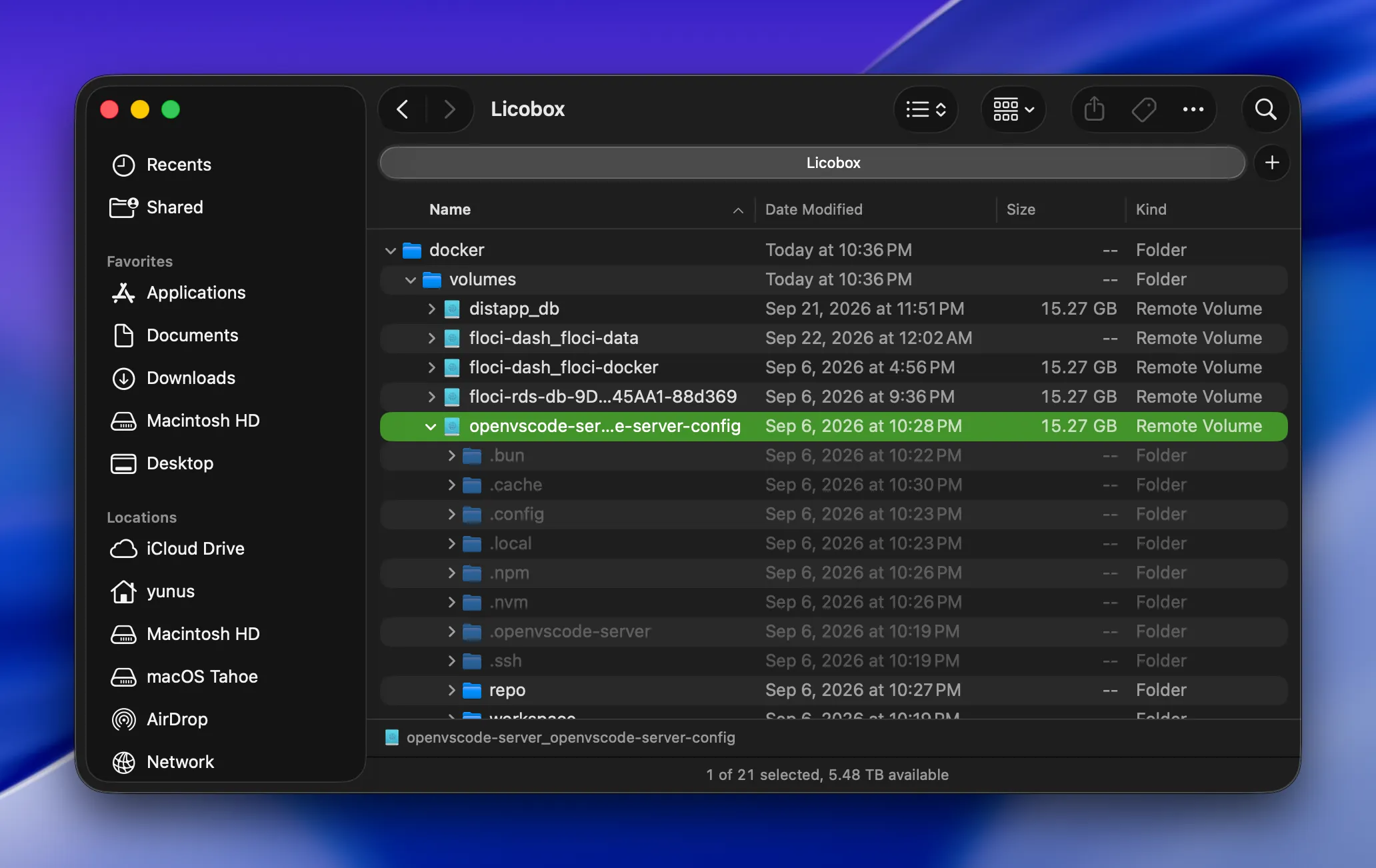Click the path bar item openvscode-server_openvscode-server-config
1376x868 pixels.
coord(560,737)
